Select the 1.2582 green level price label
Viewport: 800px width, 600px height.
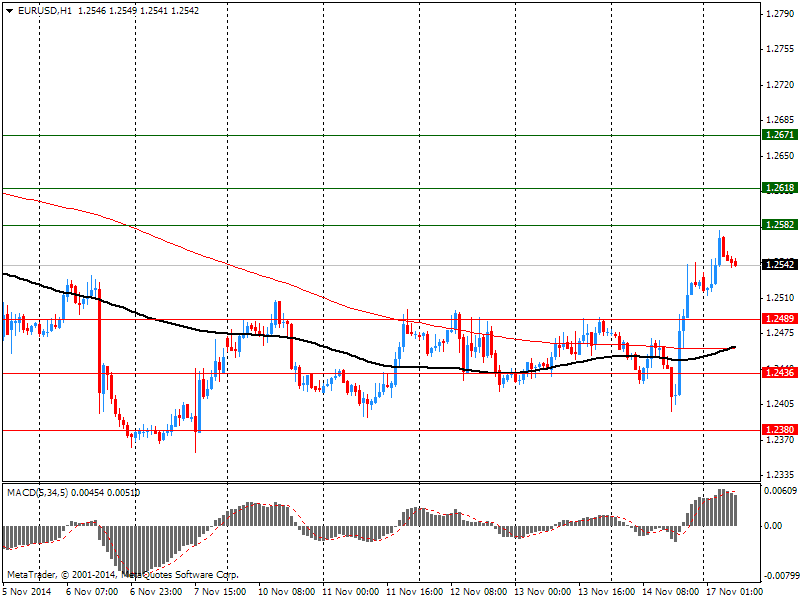[780, 224]
